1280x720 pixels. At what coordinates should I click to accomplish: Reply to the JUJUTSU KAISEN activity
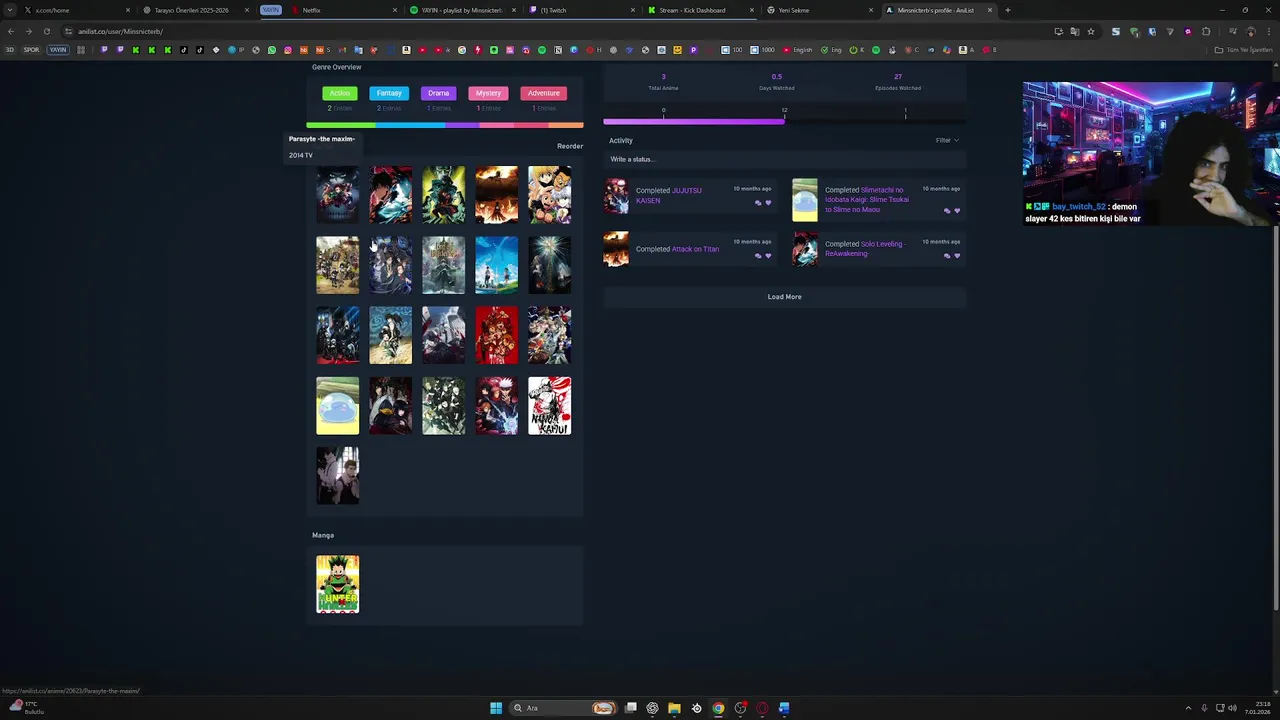pos(758,203)
